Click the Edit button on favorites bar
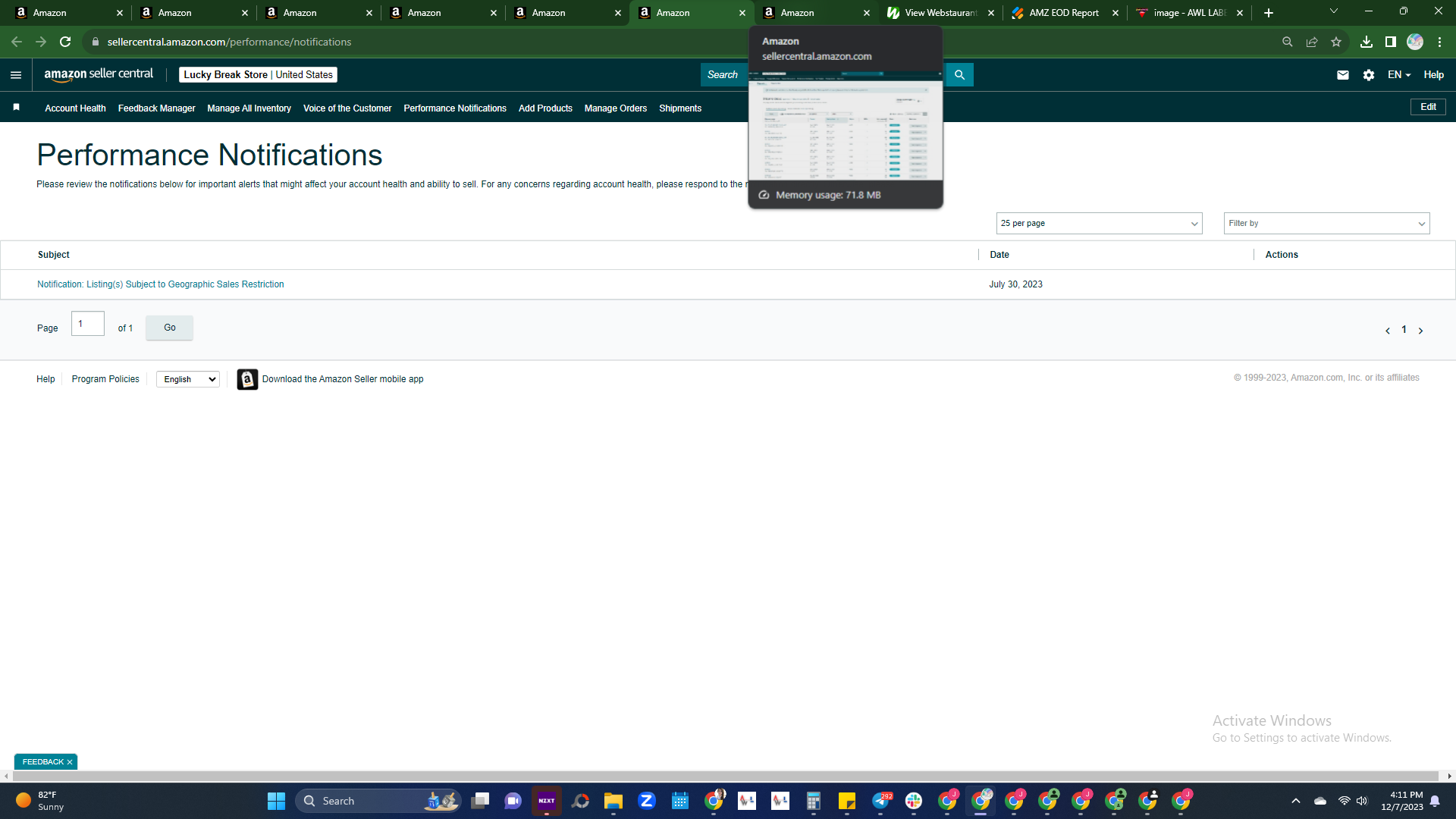 tap(1428, 107)
